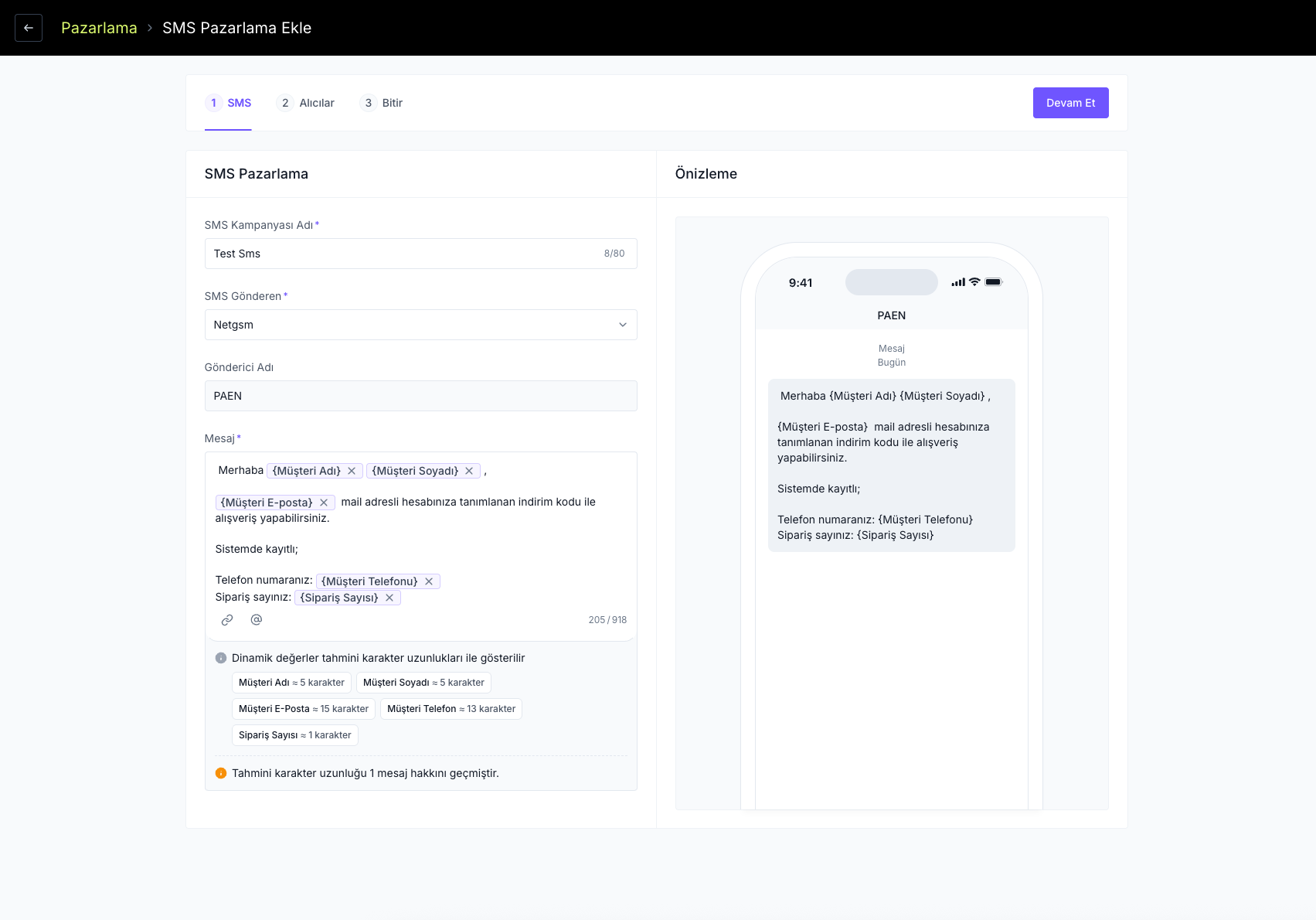Insert a link with the link icon
The width and height of the screenshot is (1316, 920).
click(227, 620)
